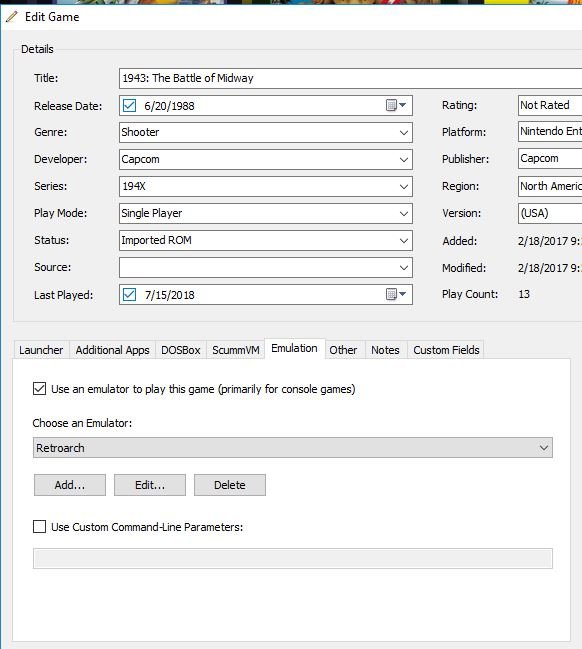582x649 pixels.
Task: Uncheck the Last Played date checkbox
Action: (x=129, y=295)
